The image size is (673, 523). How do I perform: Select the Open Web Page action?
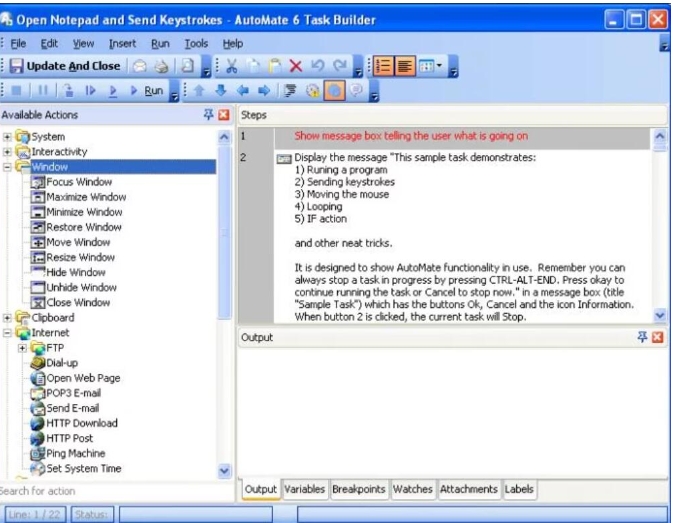pos(76,378)
